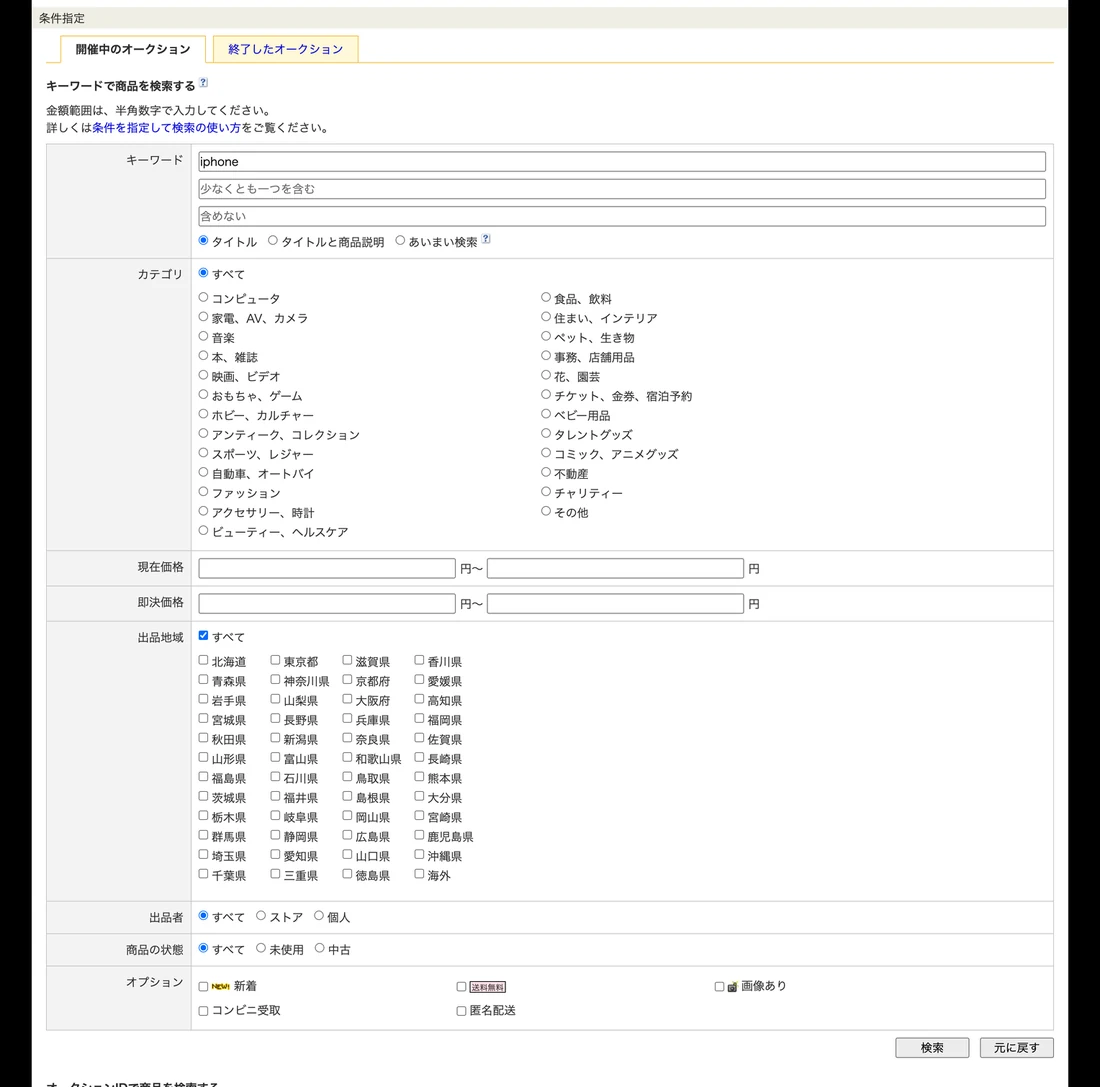Click the 少なくとも一つを含む keyword field
Image resolution: width=1100 pixels, height=1087 pixels.
(x=622, y=189)
